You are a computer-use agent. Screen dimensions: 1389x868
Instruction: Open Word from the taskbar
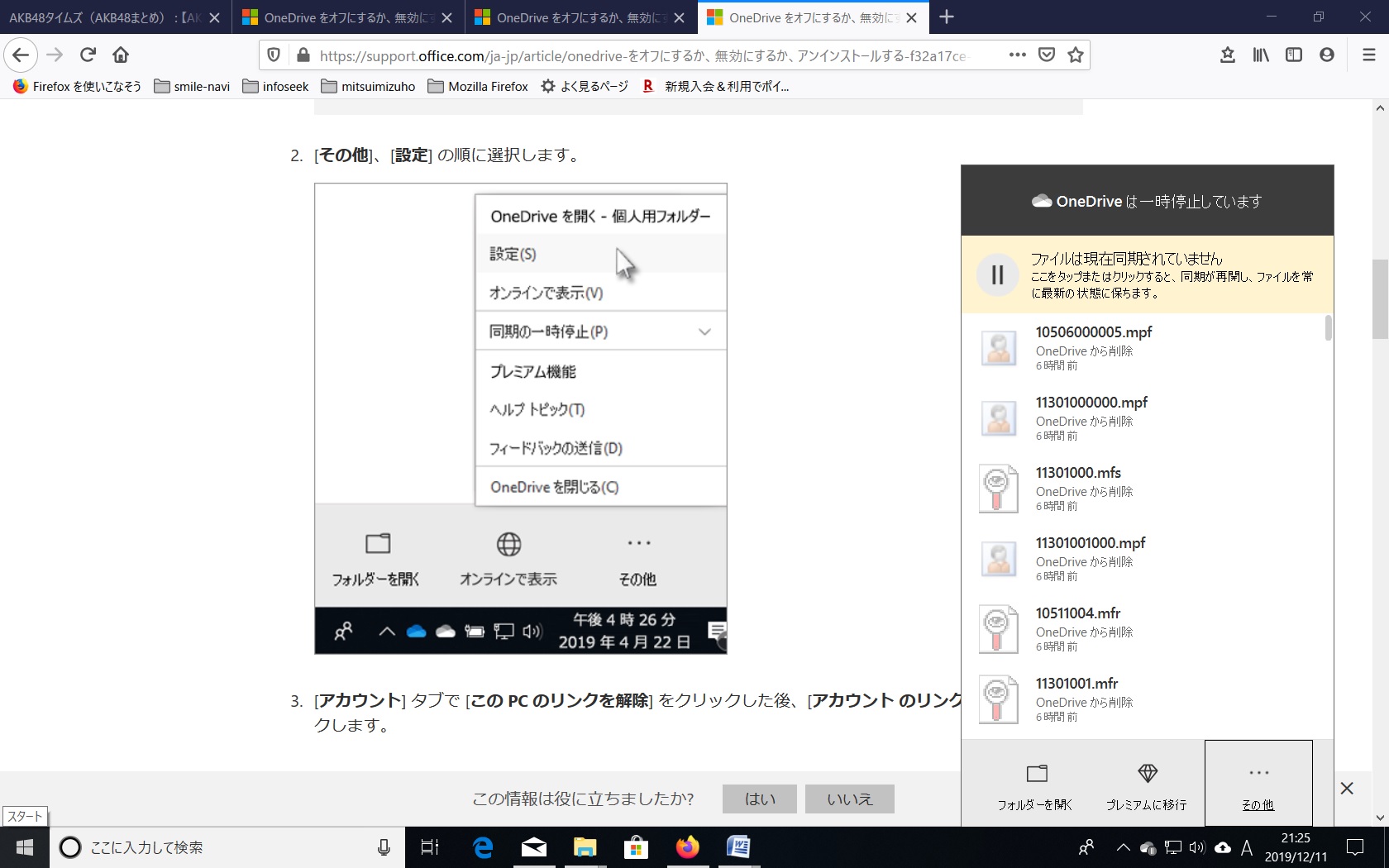738,847
